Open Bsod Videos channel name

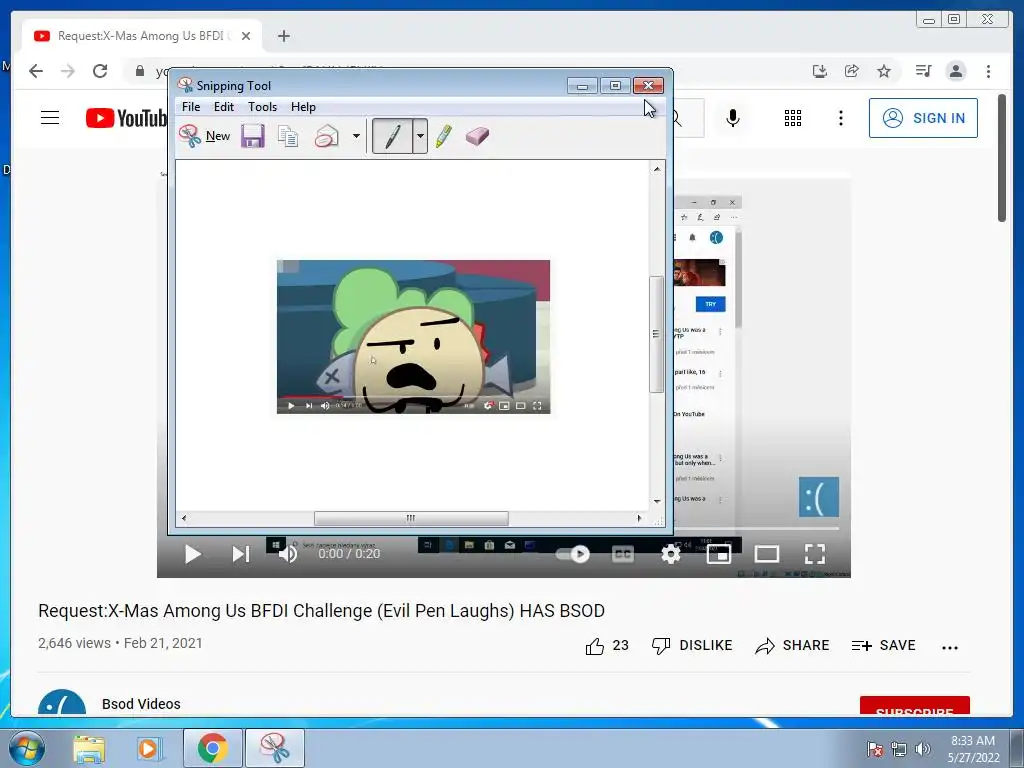coord(141,703)
